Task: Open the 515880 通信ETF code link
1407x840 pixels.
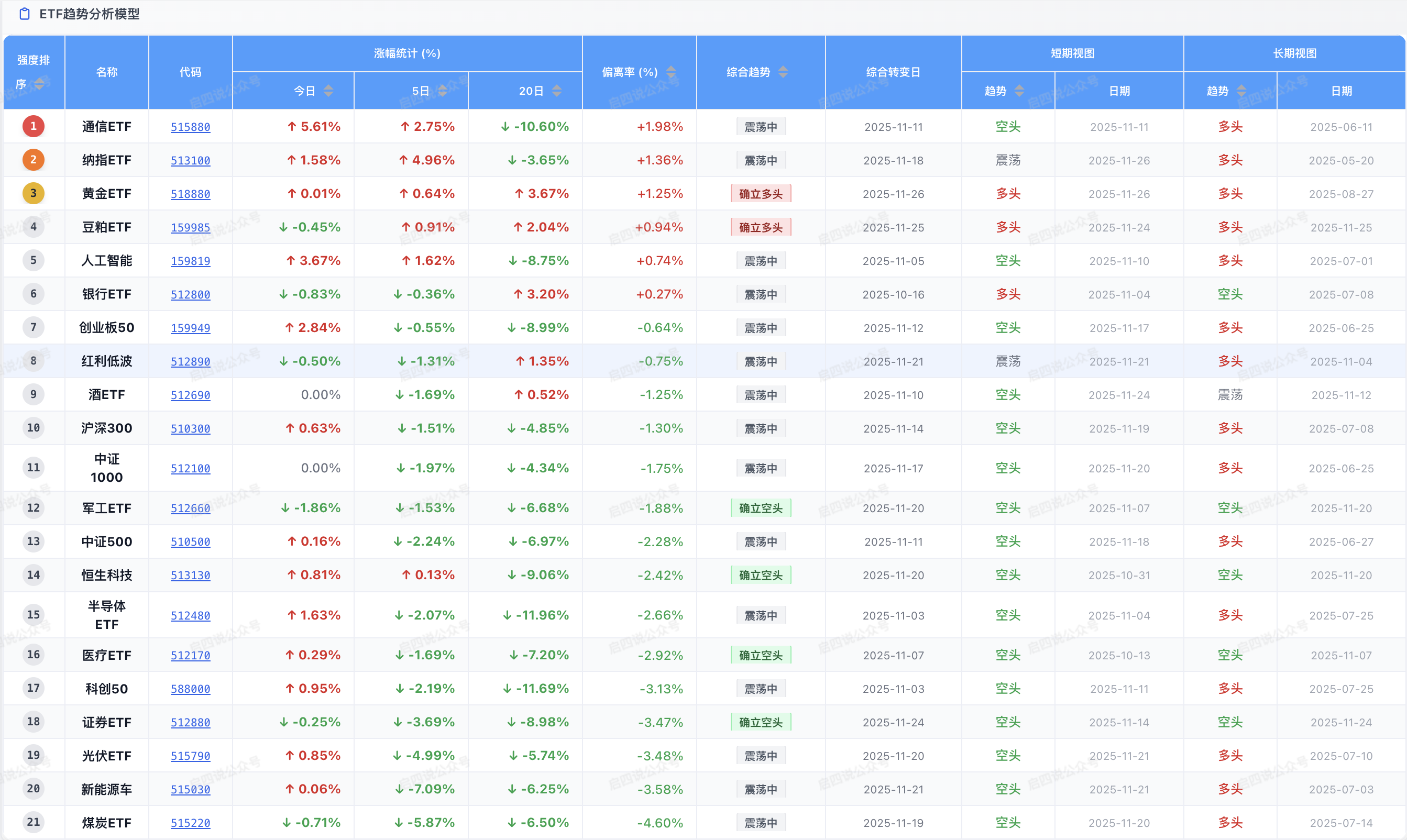Action: coord(190,127)
